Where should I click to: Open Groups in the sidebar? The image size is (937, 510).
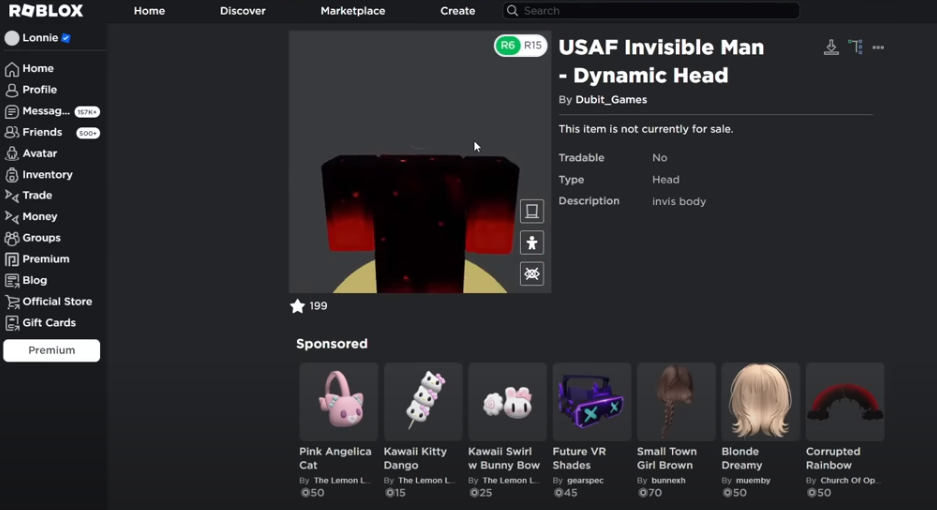click(x=33, y=238)
